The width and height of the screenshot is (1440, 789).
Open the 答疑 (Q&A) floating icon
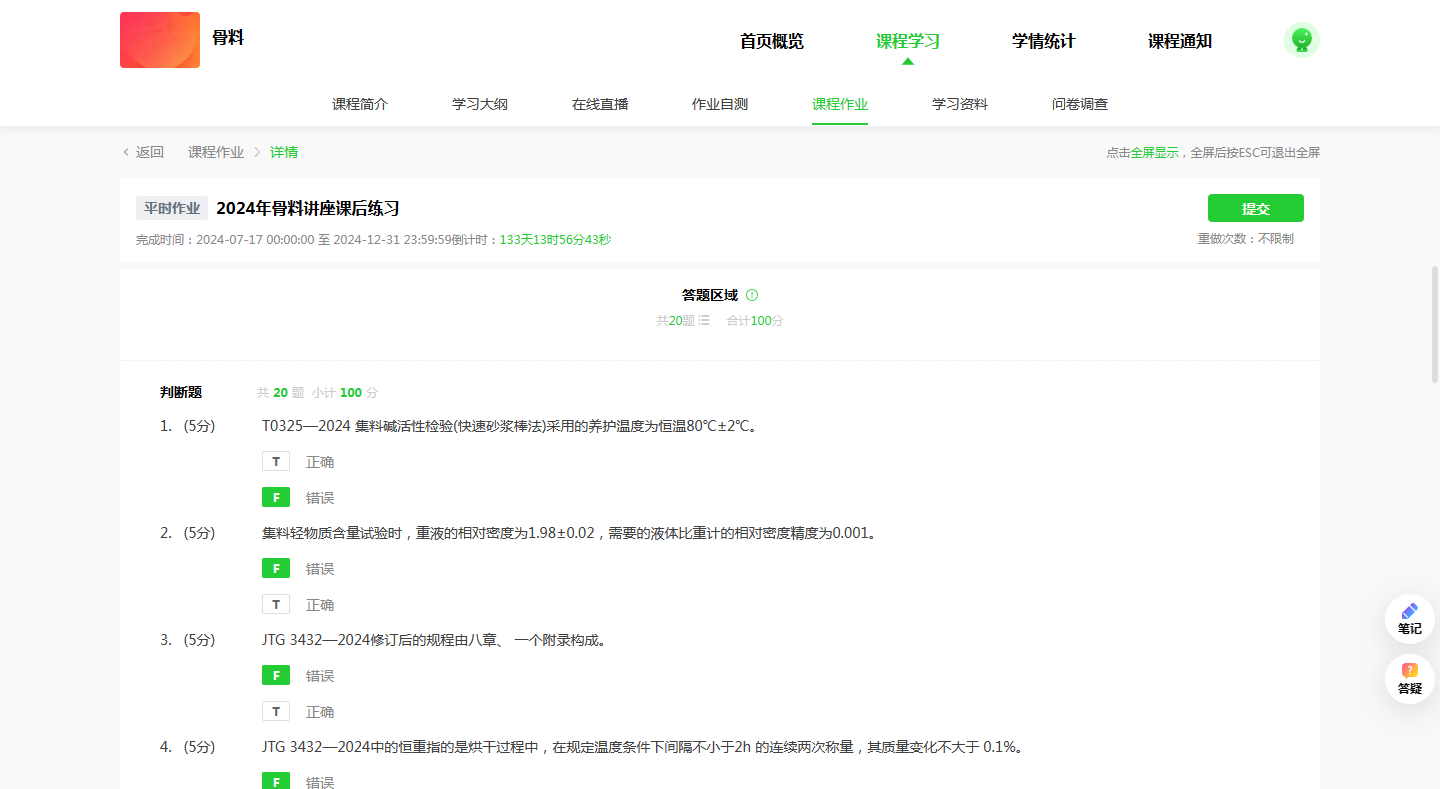pyautogui.click(x=1409, y=678)
